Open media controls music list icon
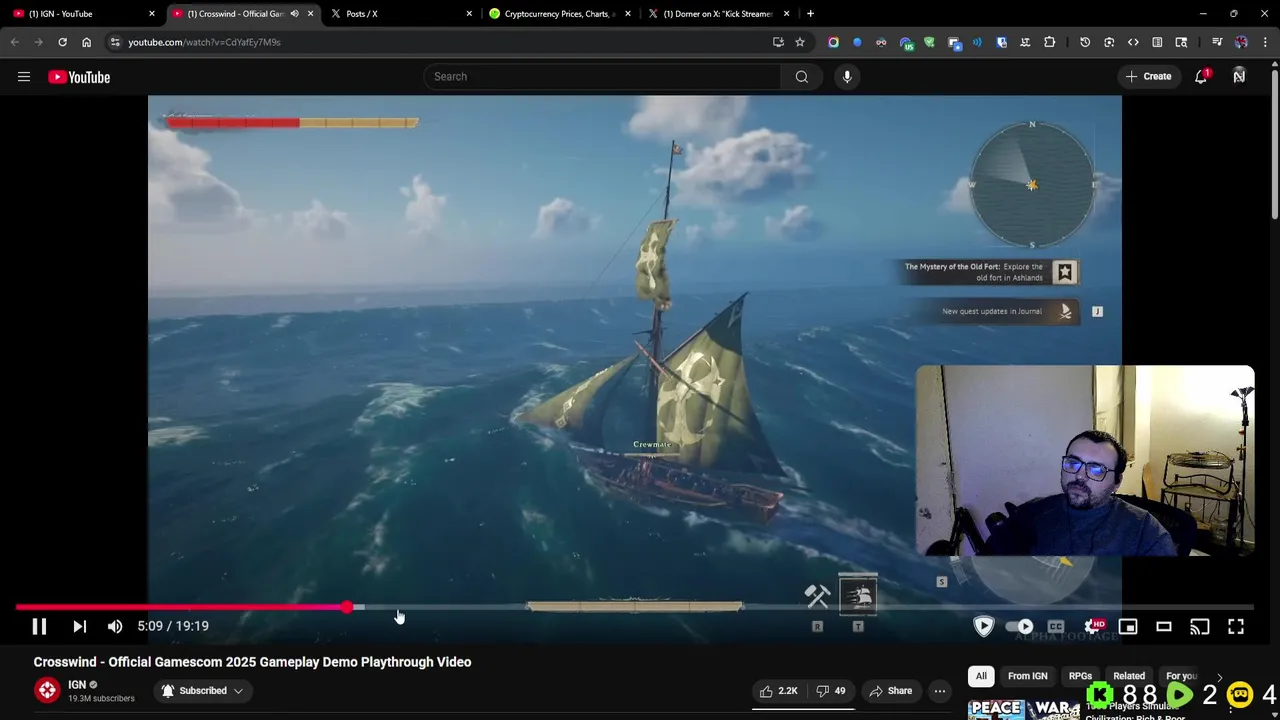The height and width of the screenshot is (720, 1280). pos(1217,42)
